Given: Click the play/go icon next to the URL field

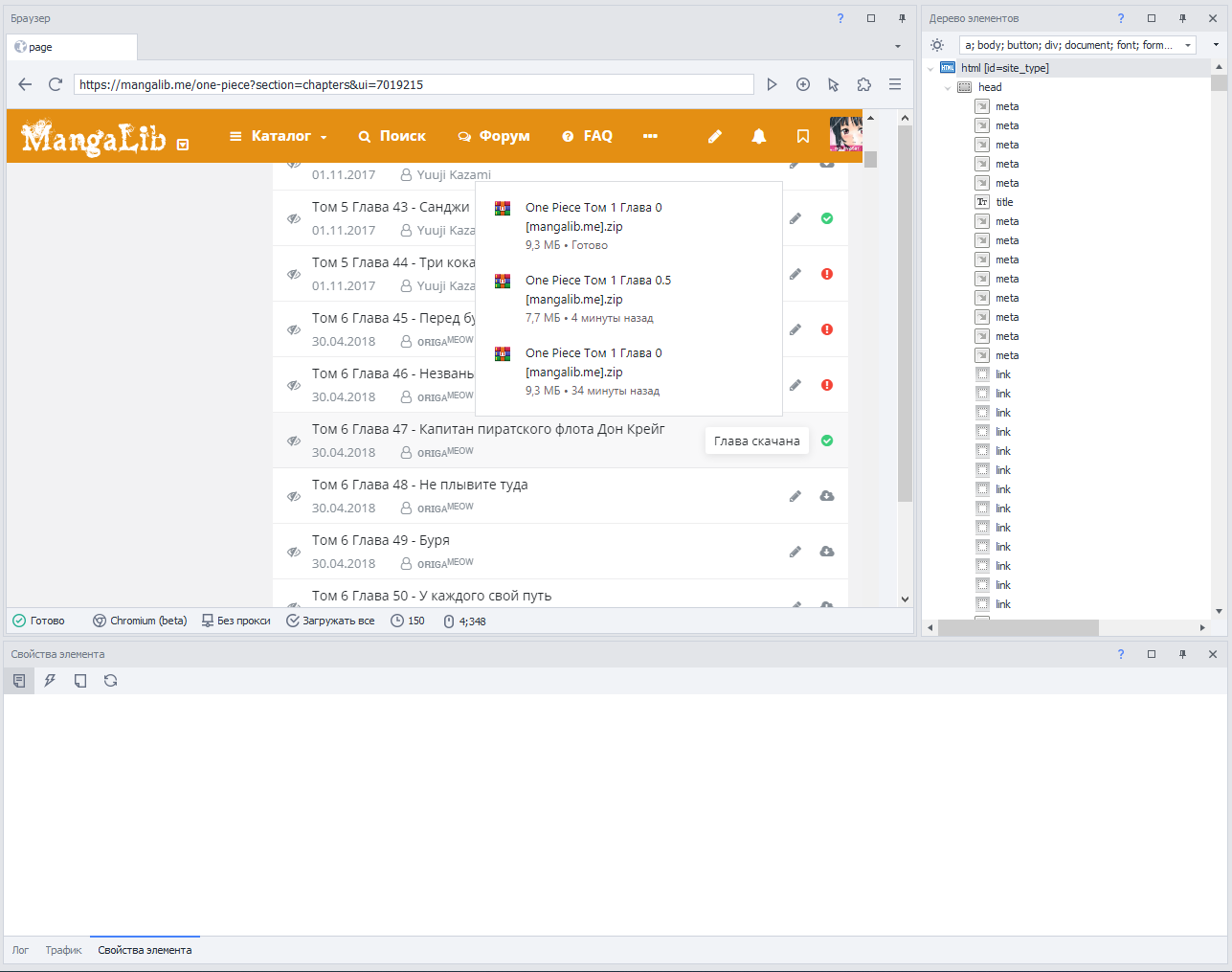Looking at the screenshot, I should (x=772, y=84).
